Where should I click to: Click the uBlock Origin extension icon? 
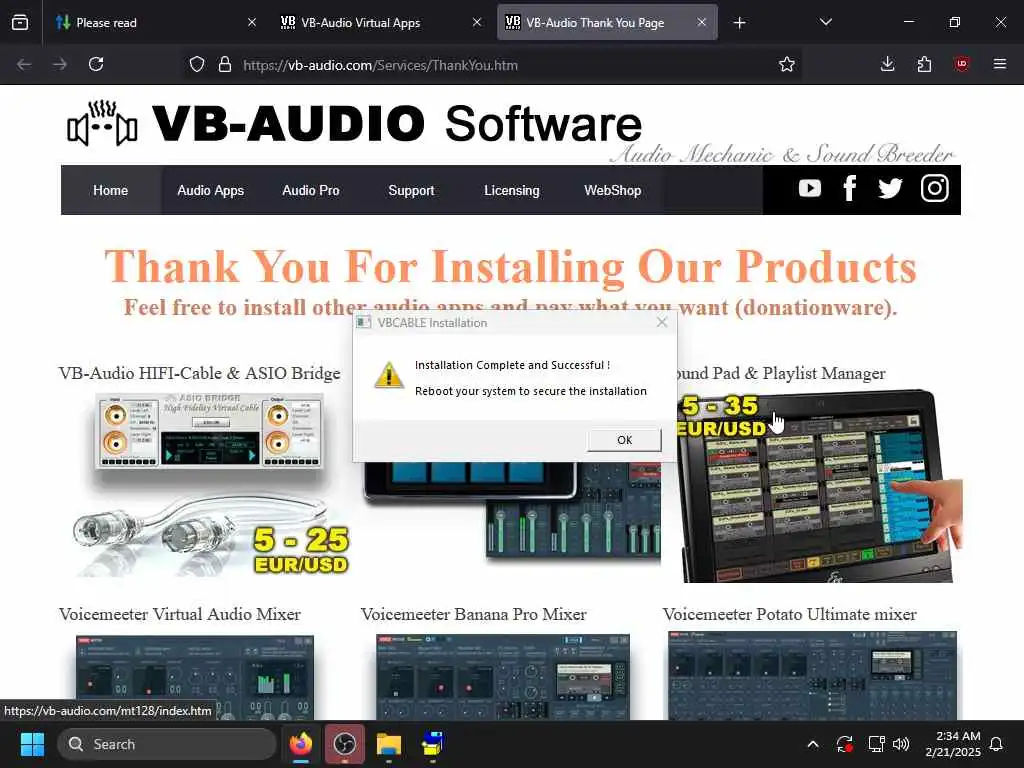(x=961, y=64)
